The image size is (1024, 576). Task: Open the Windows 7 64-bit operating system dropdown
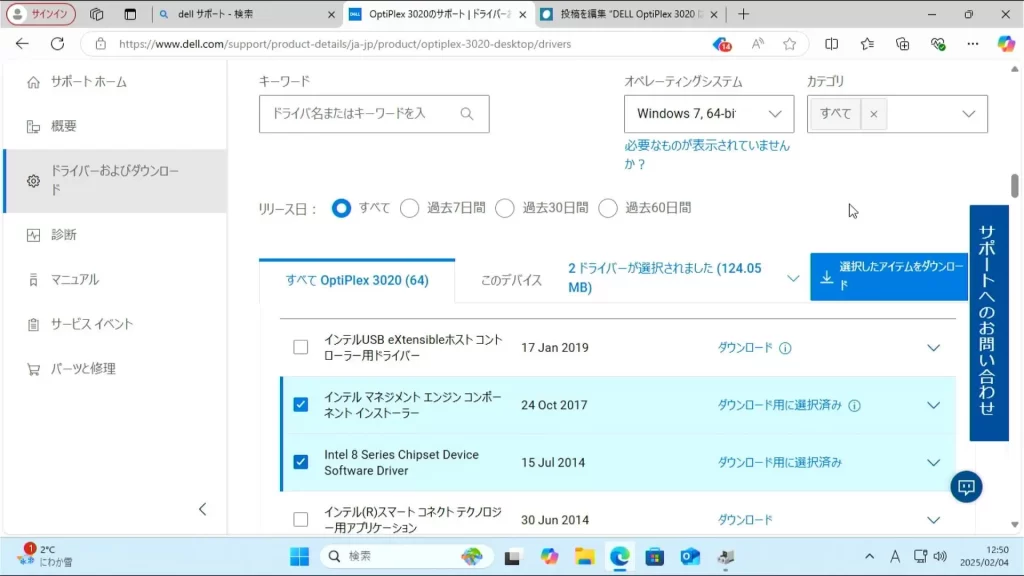709,114
